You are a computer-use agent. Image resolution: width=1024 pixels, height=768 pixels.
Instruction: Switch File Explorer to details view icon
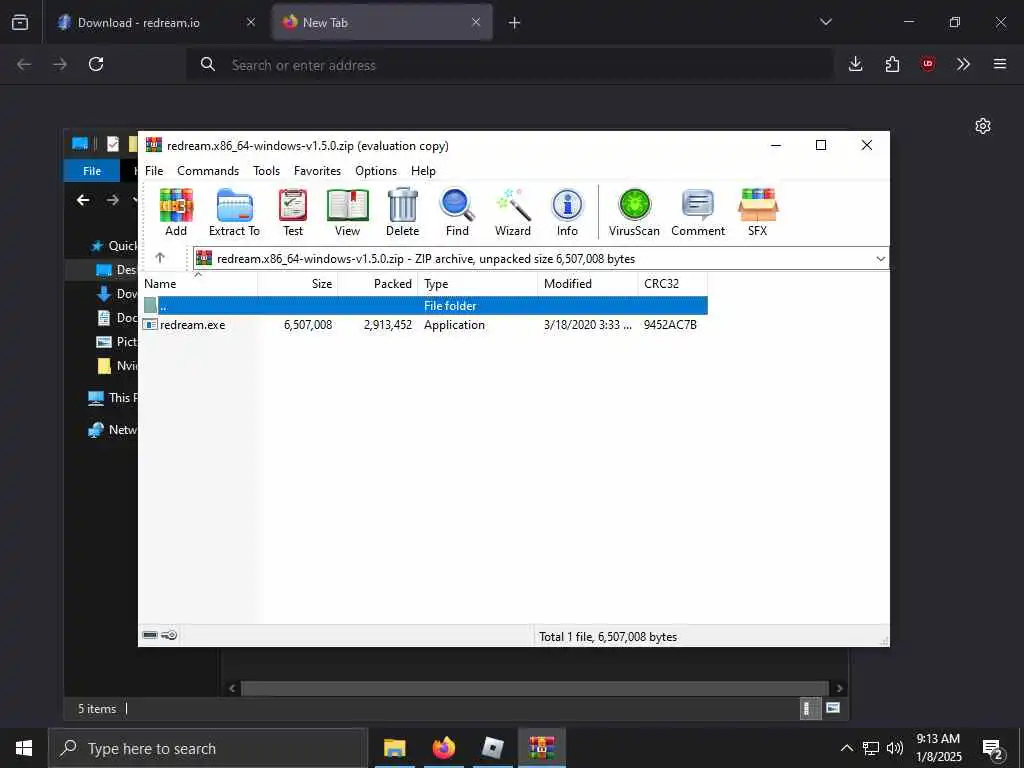pyautogui.click(x=810, y=709)
